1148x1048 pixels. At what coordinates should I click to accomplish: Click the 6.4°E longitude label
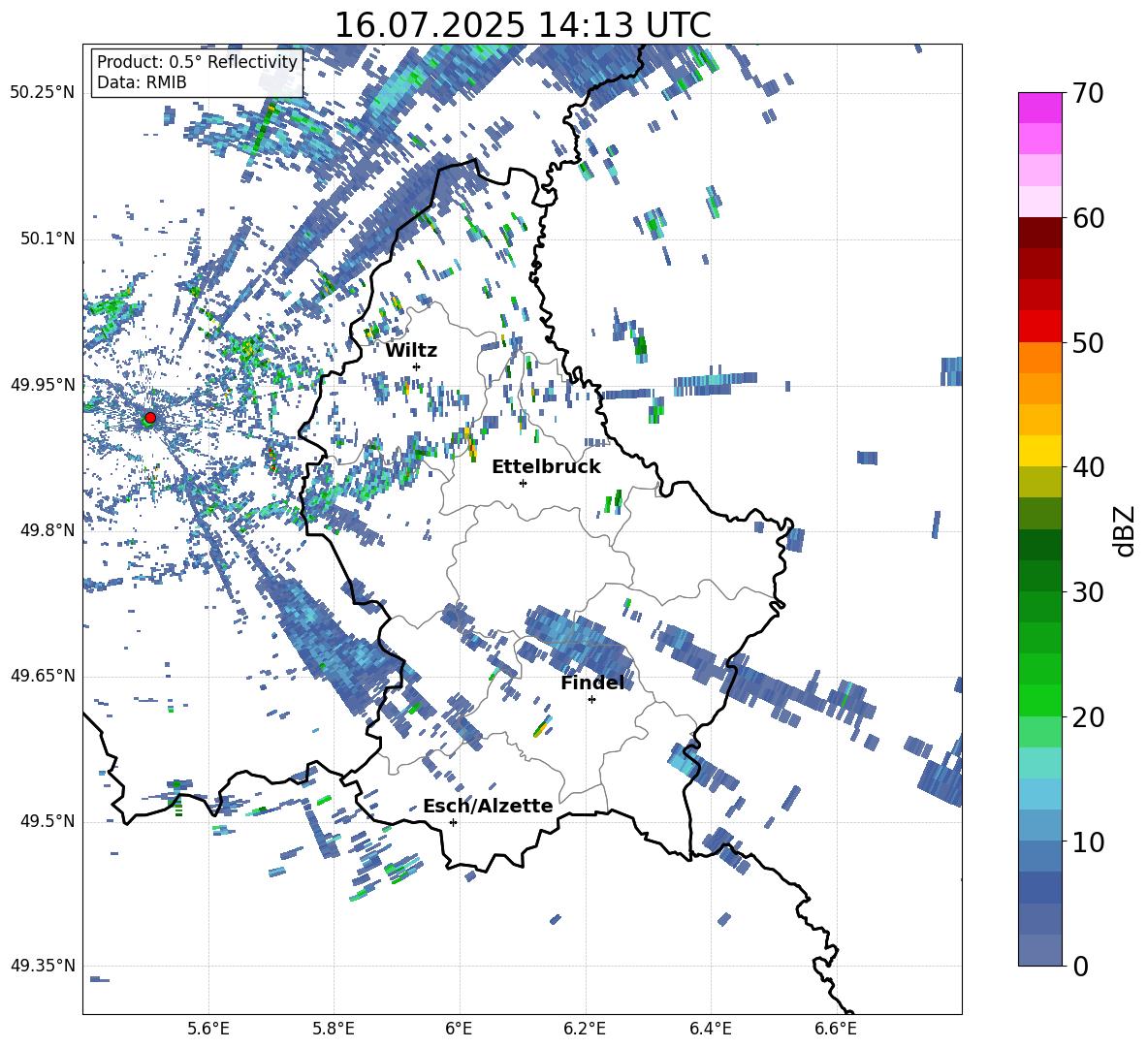coord(710,1029)
